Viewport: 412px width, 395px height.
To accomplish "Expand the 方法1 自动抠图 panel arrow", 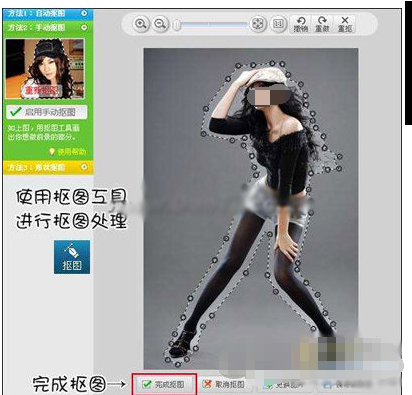I will [84, 13].
